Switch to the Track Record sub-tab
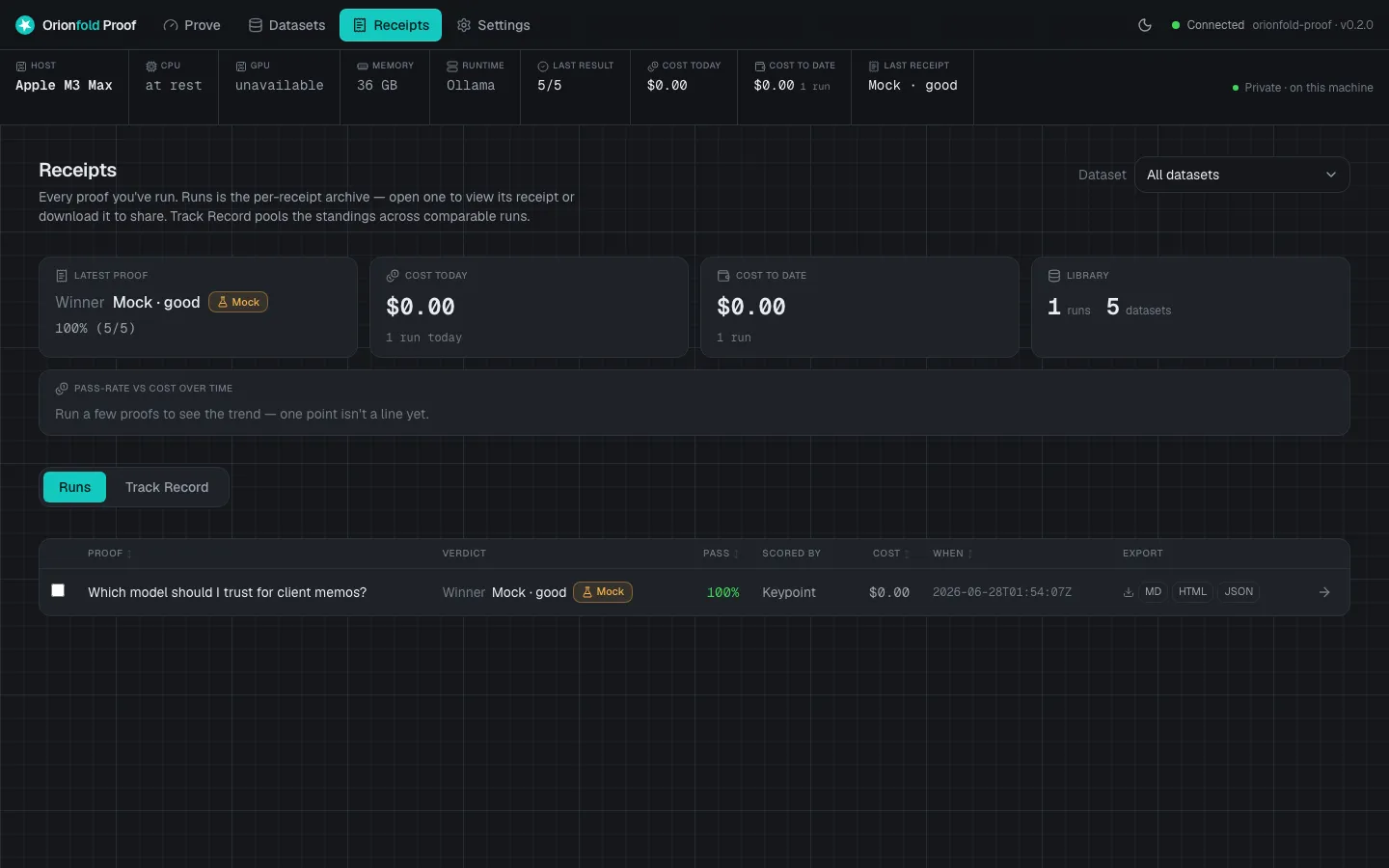The height and width of the screenshot is (868, 1389). 167,487
